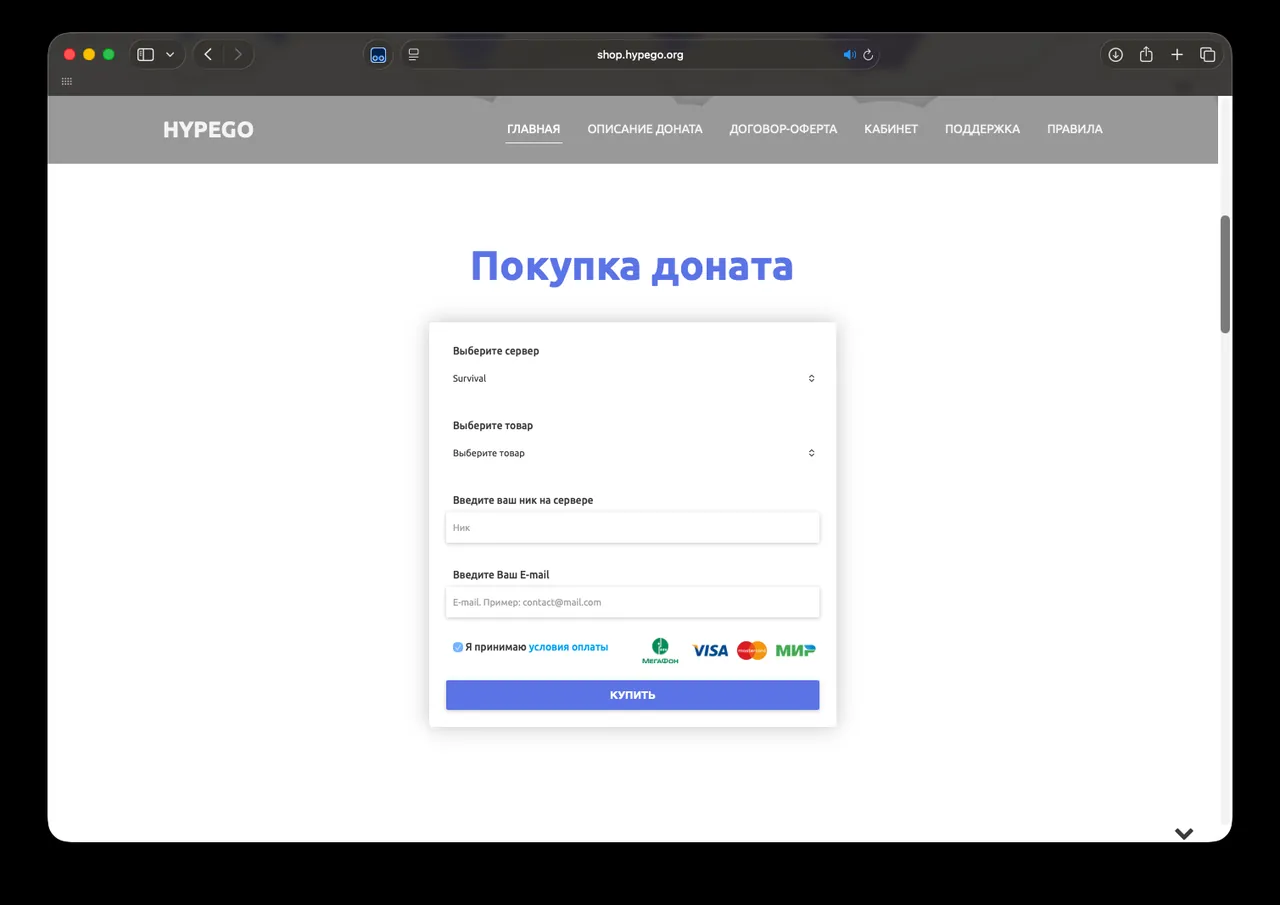This screenshot has height=905, width=1280.
Task: Open the ОПИСАНИЕ ДОНАТА menu item
Action: point(645,129)
